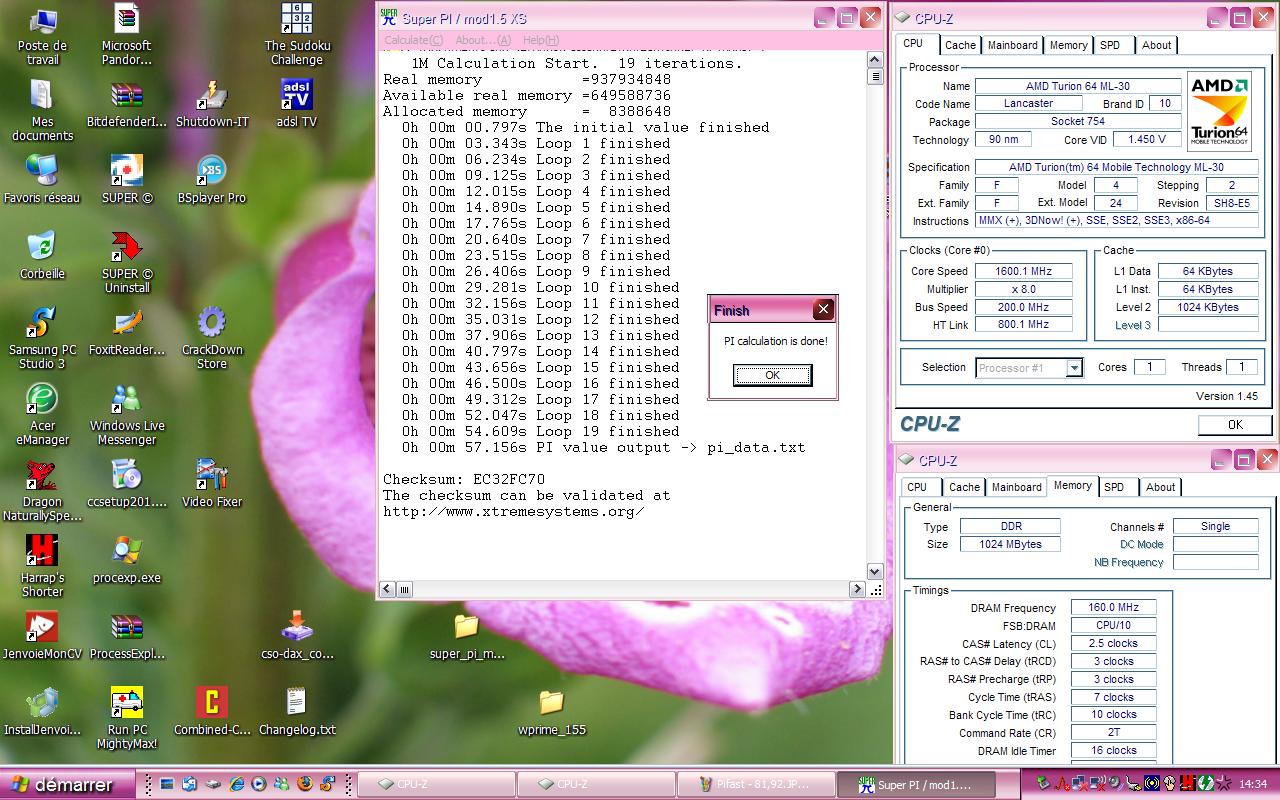1280x800 pixels.
Task: Open the Corbeille recycle bin
Action: (42, 256)
